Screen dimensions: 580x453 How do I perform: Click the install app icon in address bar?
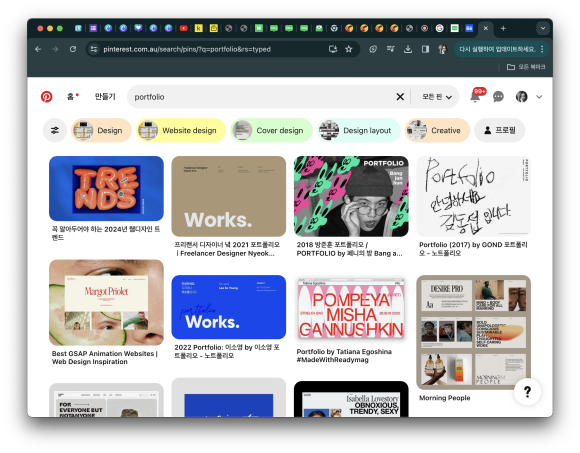tap(333, 49)
